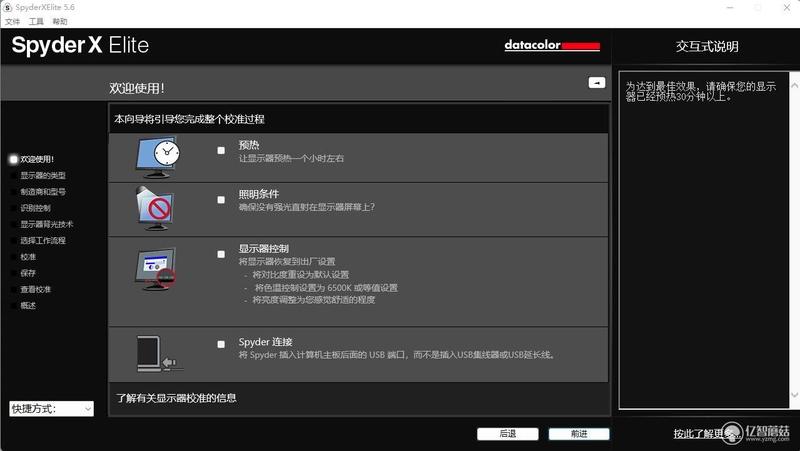Select the 查看校准 step in sidebar
The image size is (800, 451).
click(x=35, y=289)
